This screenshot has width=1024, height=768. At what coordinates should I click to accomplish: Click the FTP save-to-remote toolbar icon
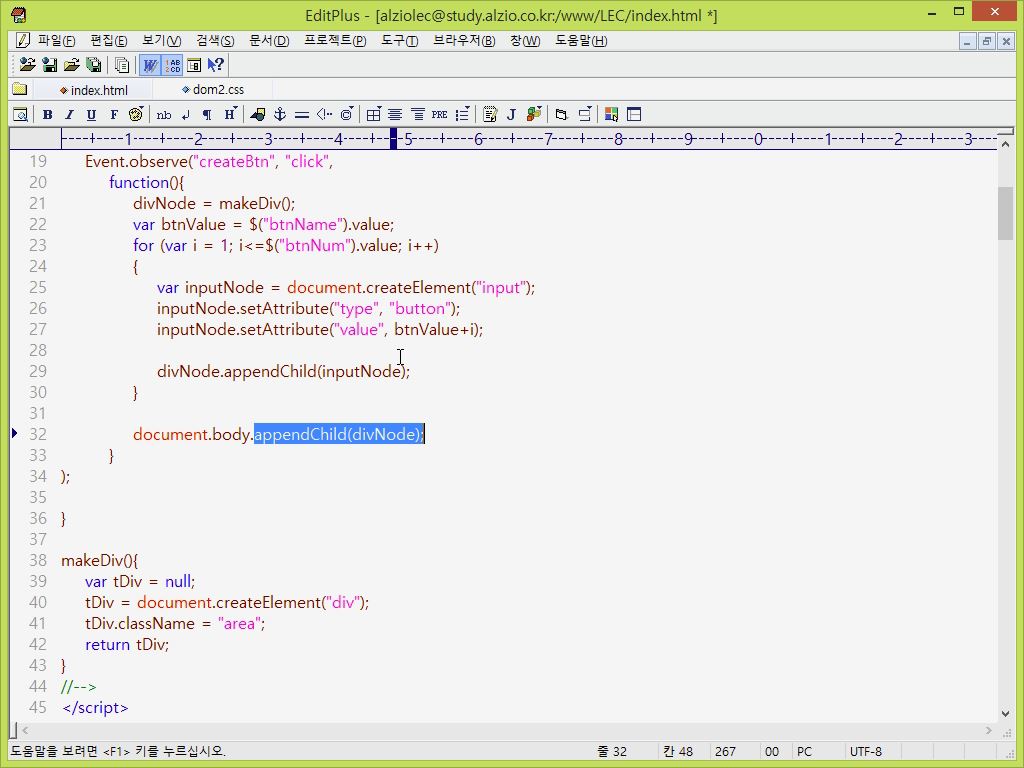[50, 65]
